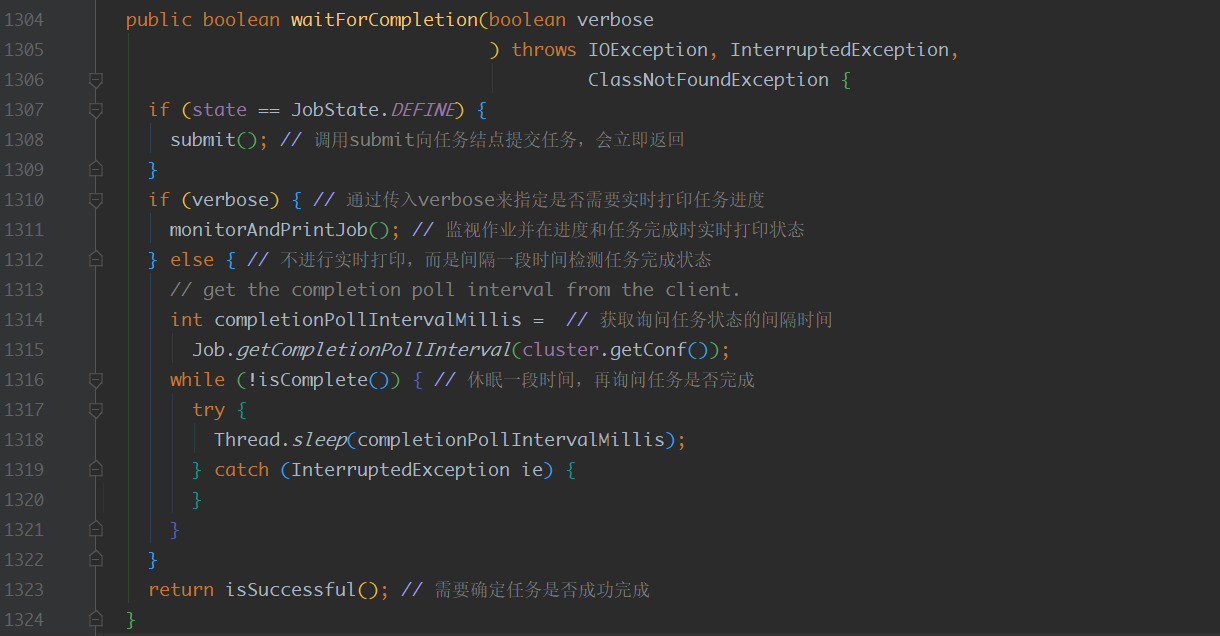This screenshot has width=1220, height=636.
Task: Click the fold-end marker at line 1321
Action: click(x=93, y=529)
